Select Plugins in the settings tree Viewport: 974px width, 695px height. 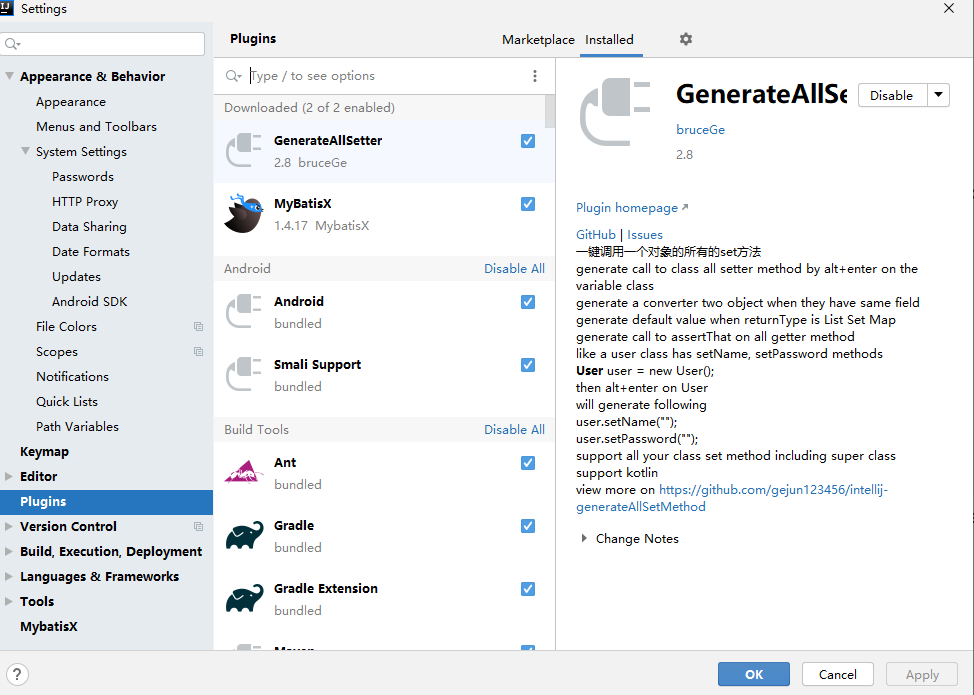pos(106,502)
